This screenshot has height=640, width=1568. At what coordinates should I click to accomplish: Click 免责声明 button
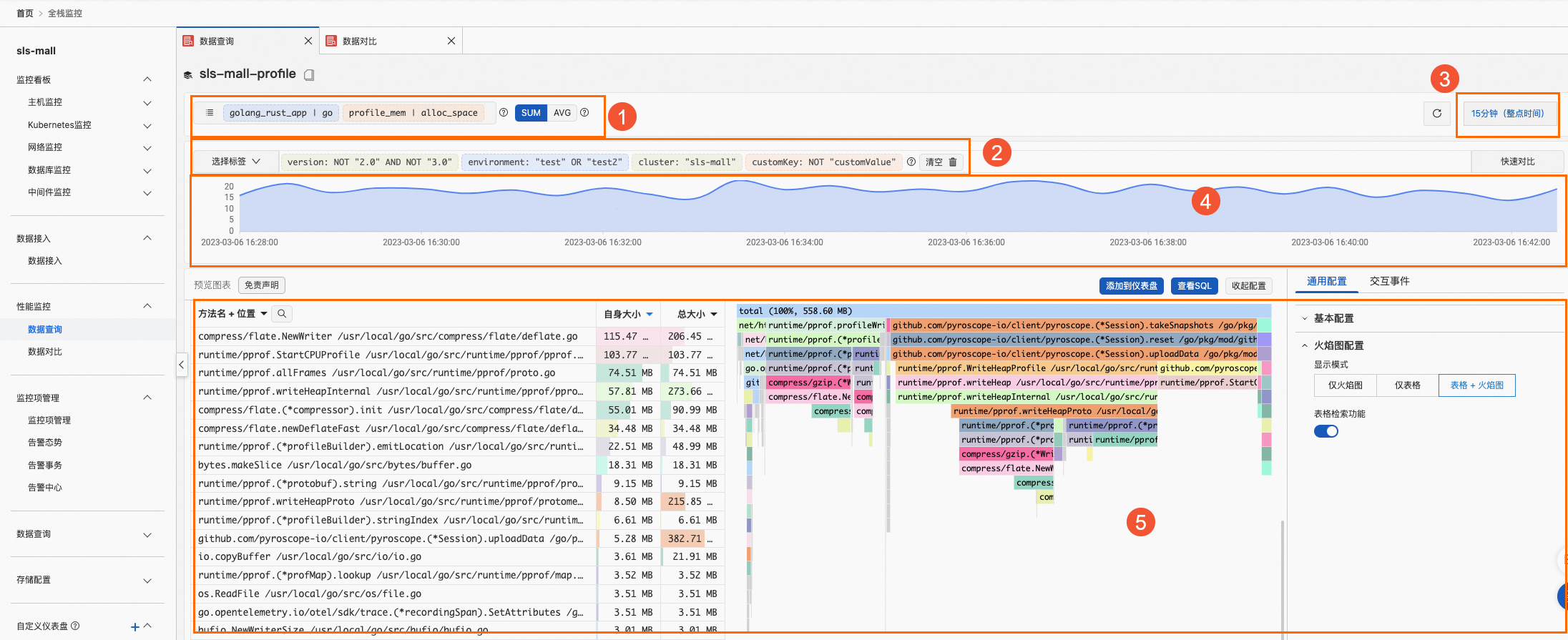262,285
